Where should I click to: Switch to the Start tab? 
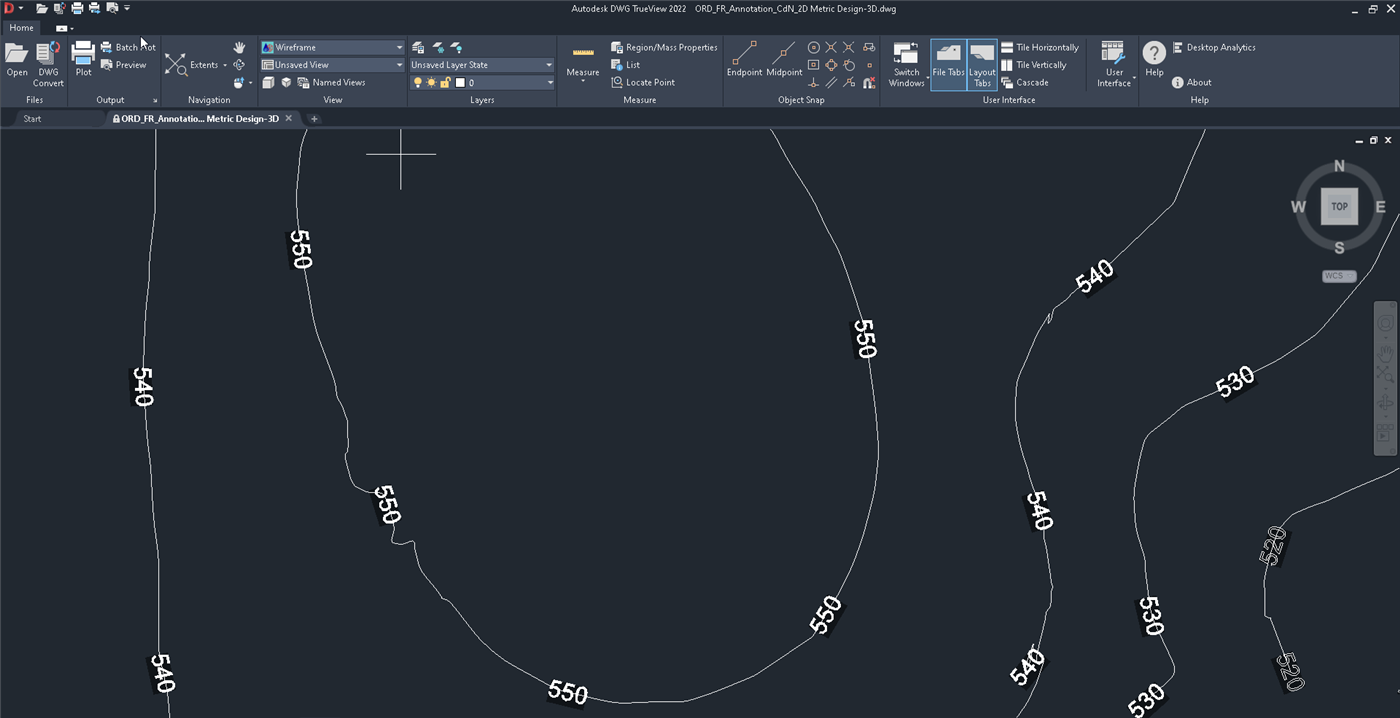click(32, 119)
